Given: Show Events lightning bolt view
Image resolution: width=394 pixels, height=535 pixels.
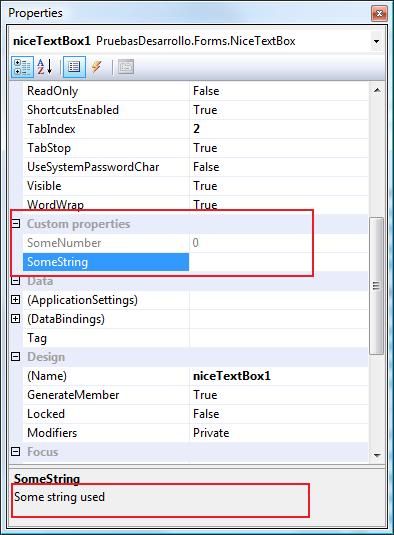Looking at the screenshot, I should tap(97, 67).
